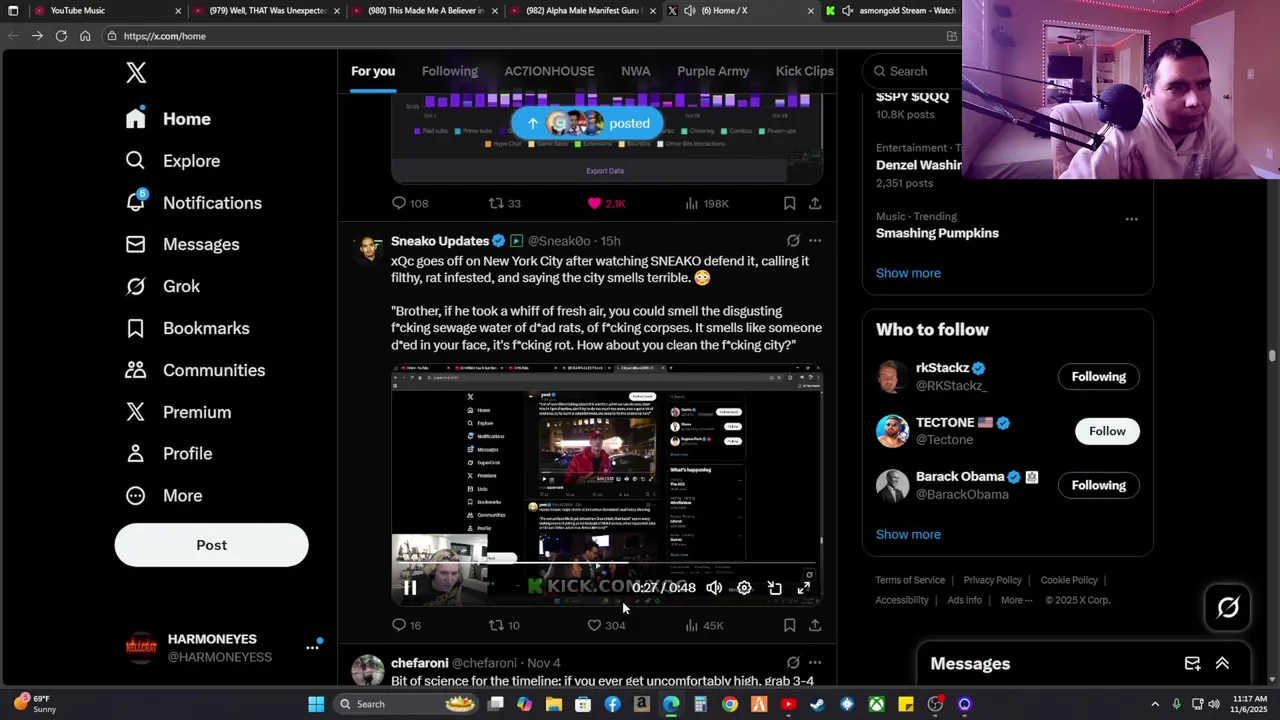Switch to the NWA tab
Screen dimensions: 1280x720
pos(635,71)
